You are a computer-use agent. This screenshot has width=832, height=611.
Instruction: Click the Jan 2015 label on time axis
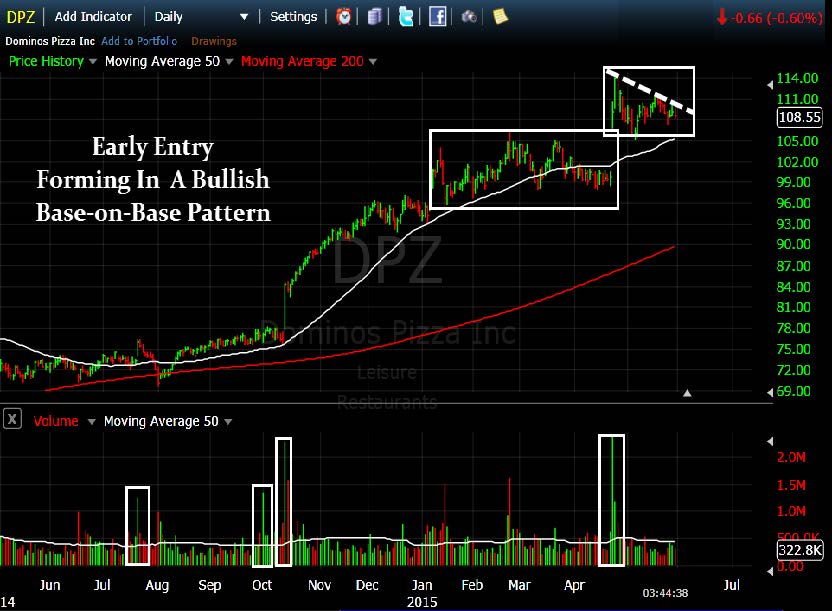point(422,593)
